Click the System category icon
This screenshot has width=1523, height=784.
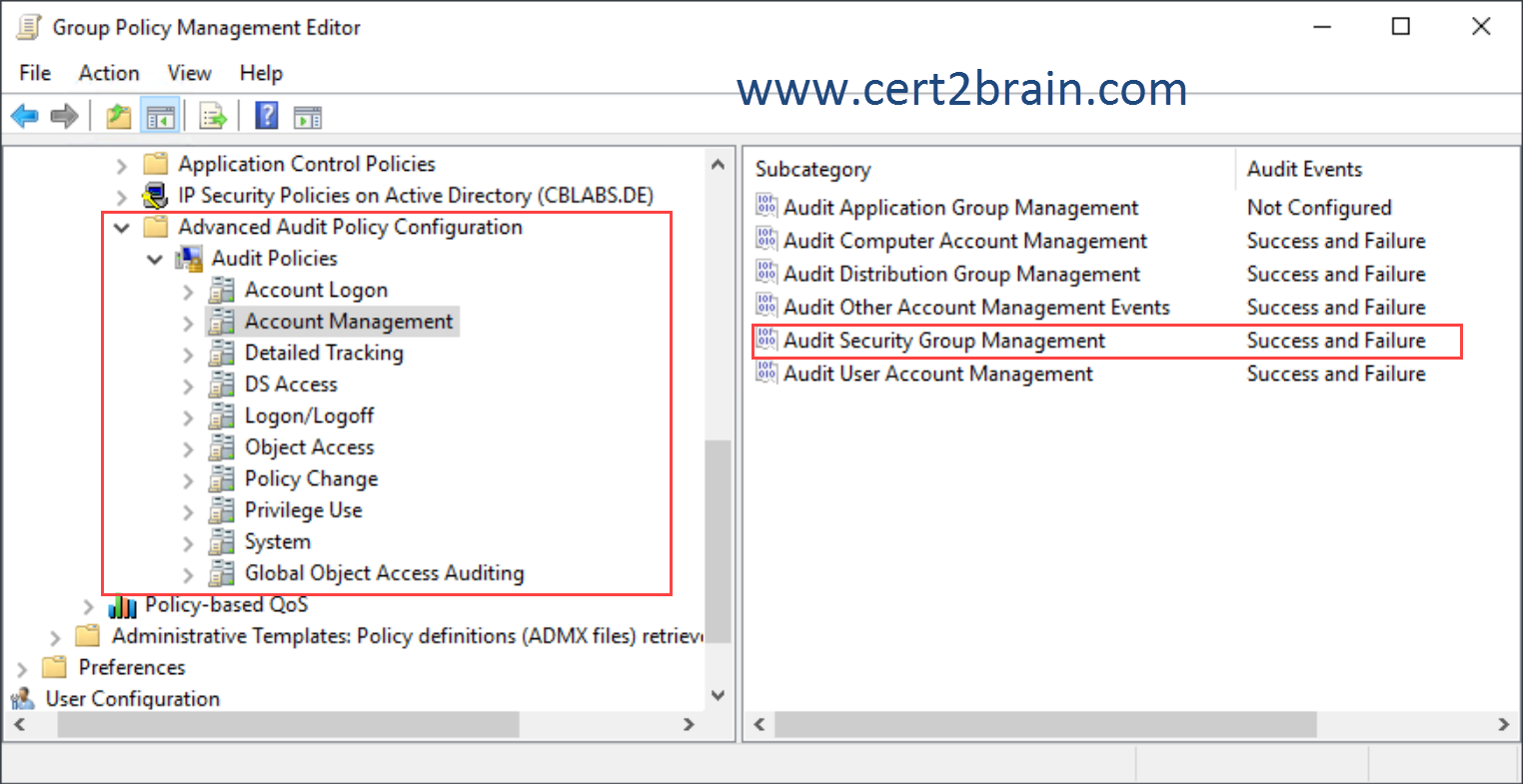[221, 541]
